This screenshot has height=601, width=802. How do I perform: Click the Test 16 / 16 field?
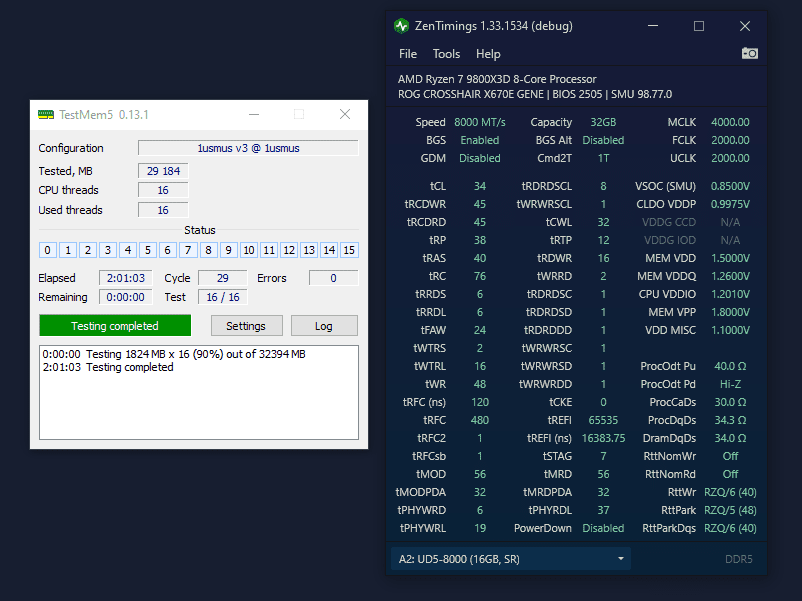tap(222, 297)
